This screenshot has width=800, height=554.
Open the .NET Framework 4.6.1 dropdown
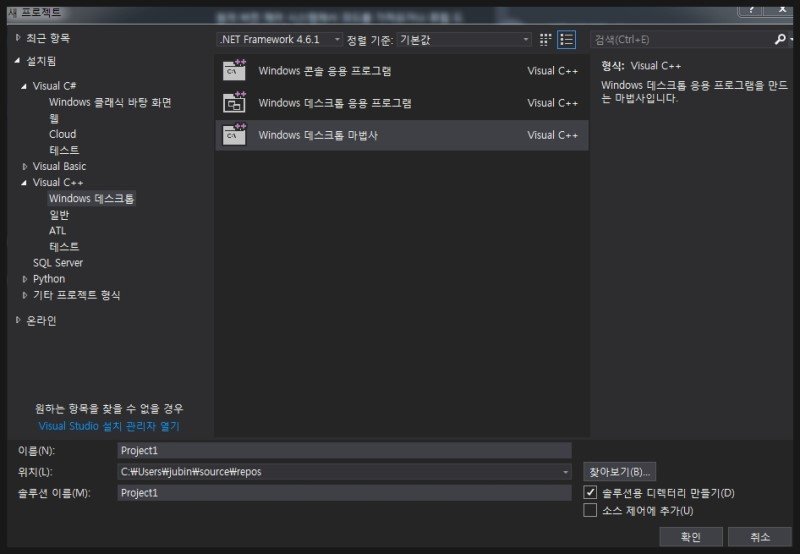point(280,39)
